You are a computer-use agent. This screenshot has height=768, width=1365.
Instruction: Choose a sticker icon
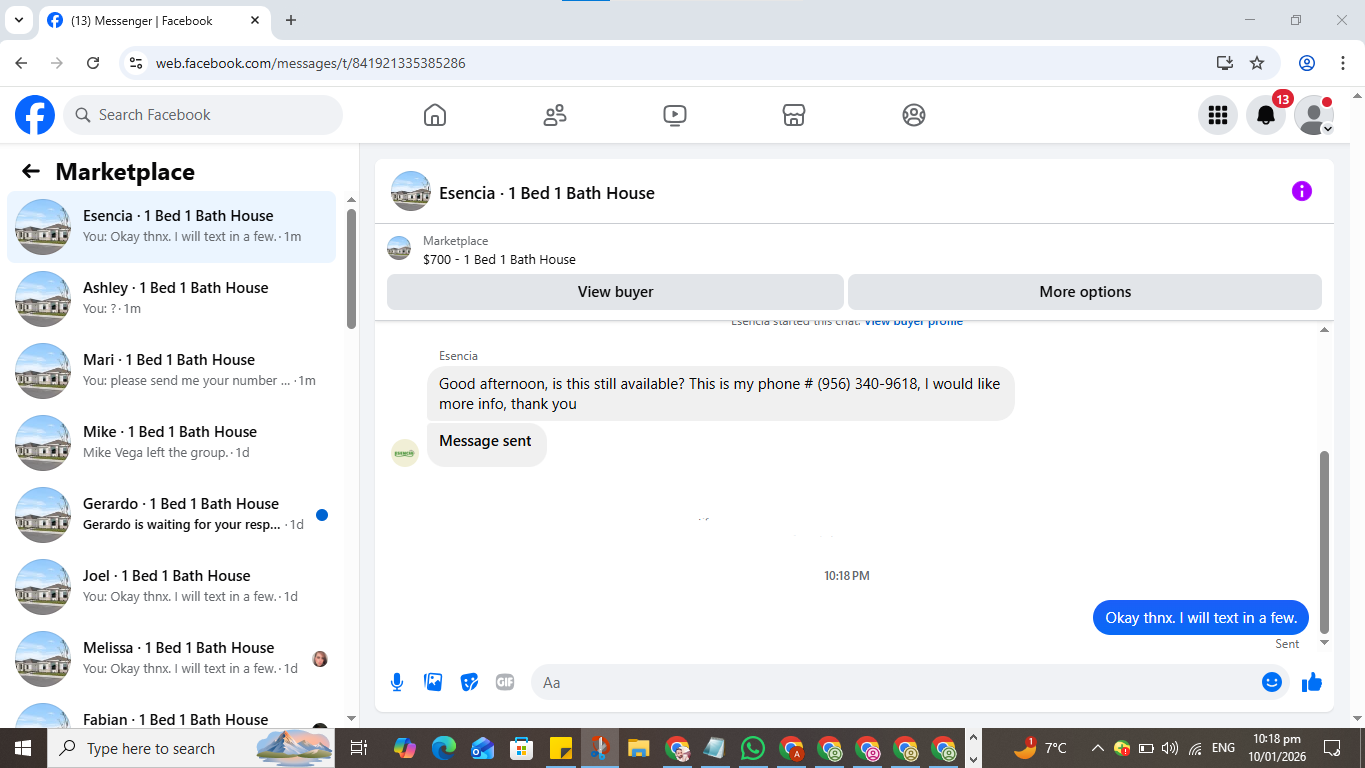click(469, 682)
